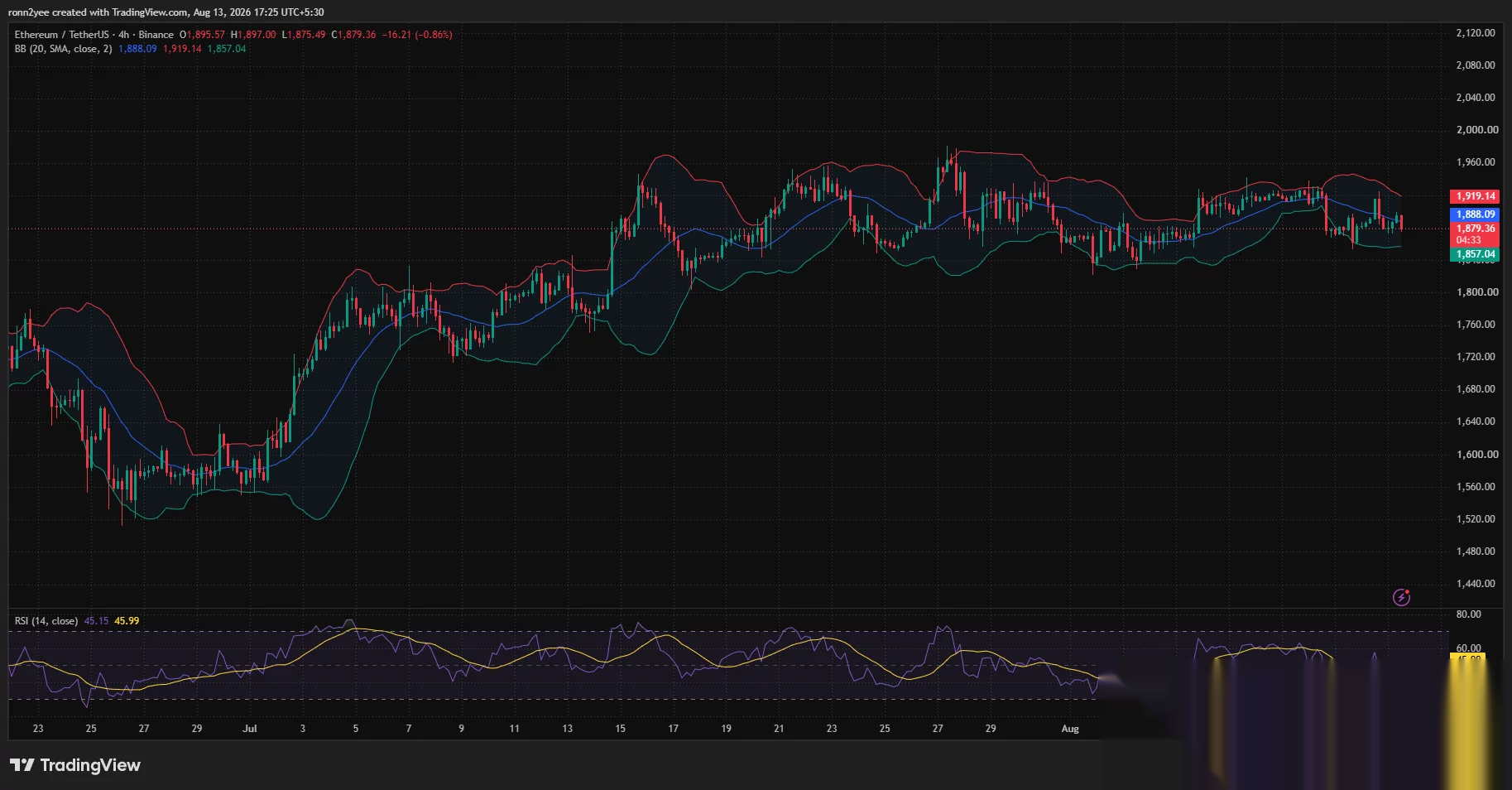
Task: Click the high price value H1,897.00
Action: (x=253, y=35)
